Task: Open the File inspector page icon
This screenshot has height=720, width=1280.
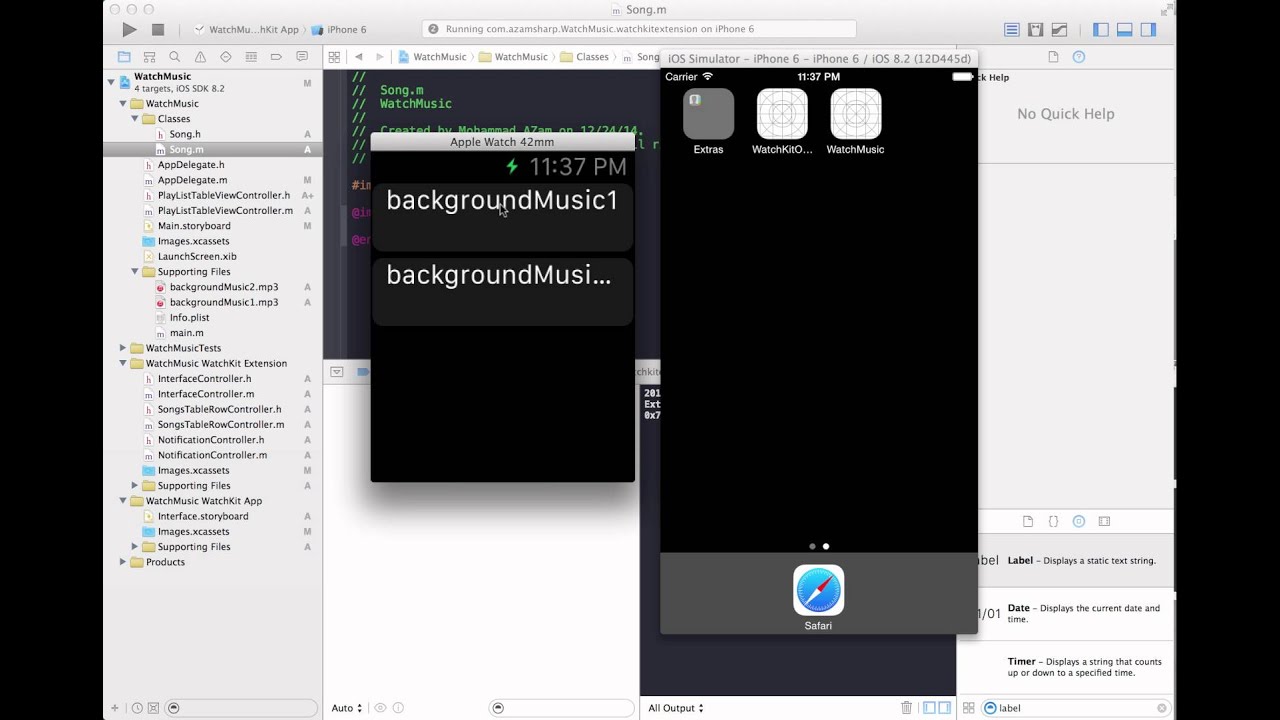Action: 1053,57
